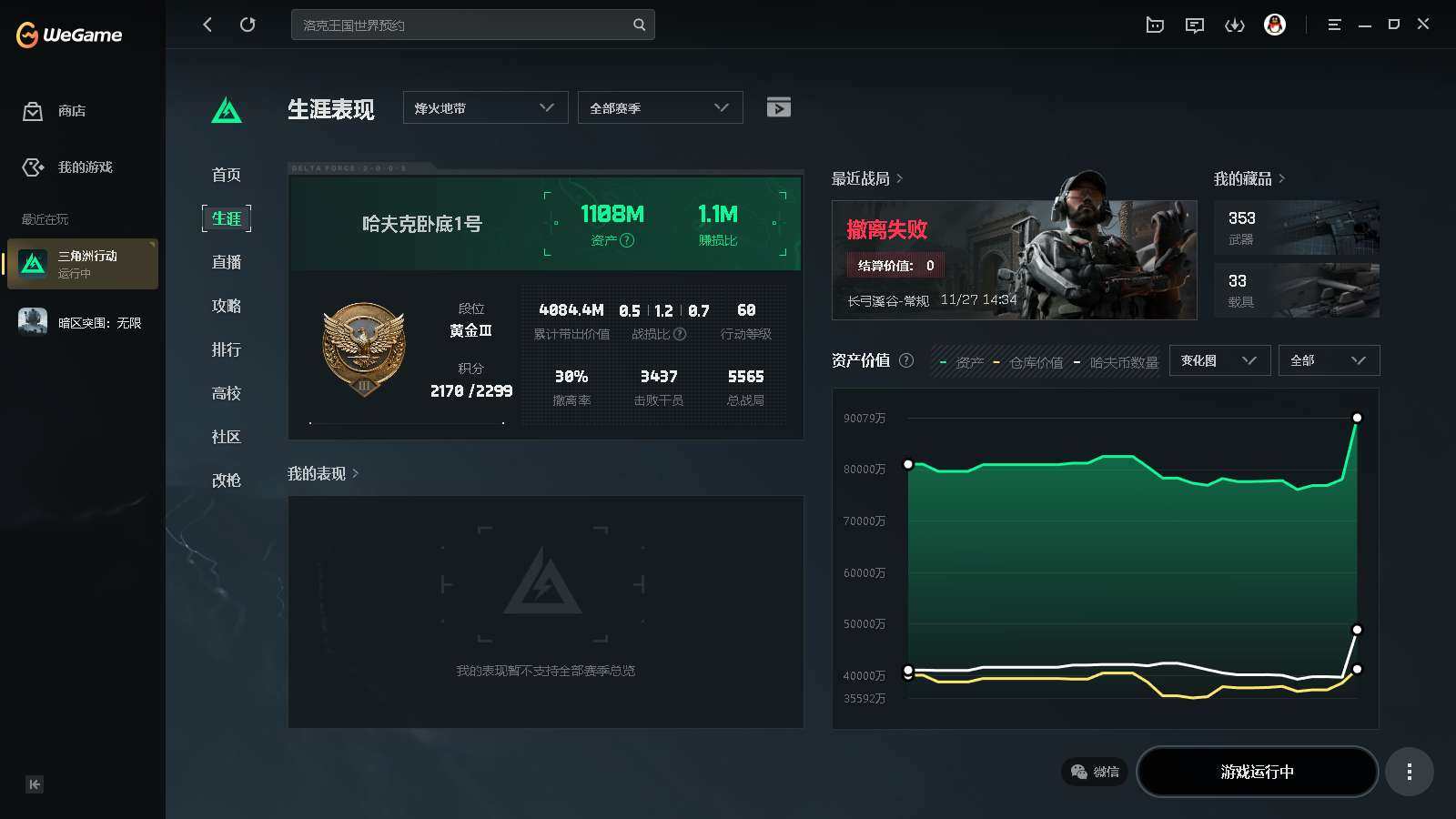Click the Delta Force green logo
1456x819 pixels.
click(227, 111)
